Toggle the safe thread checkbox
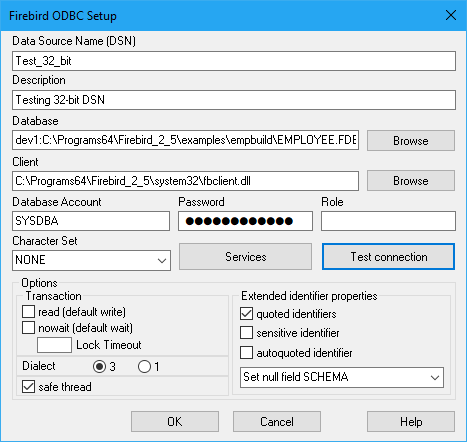 pos(28,387)
